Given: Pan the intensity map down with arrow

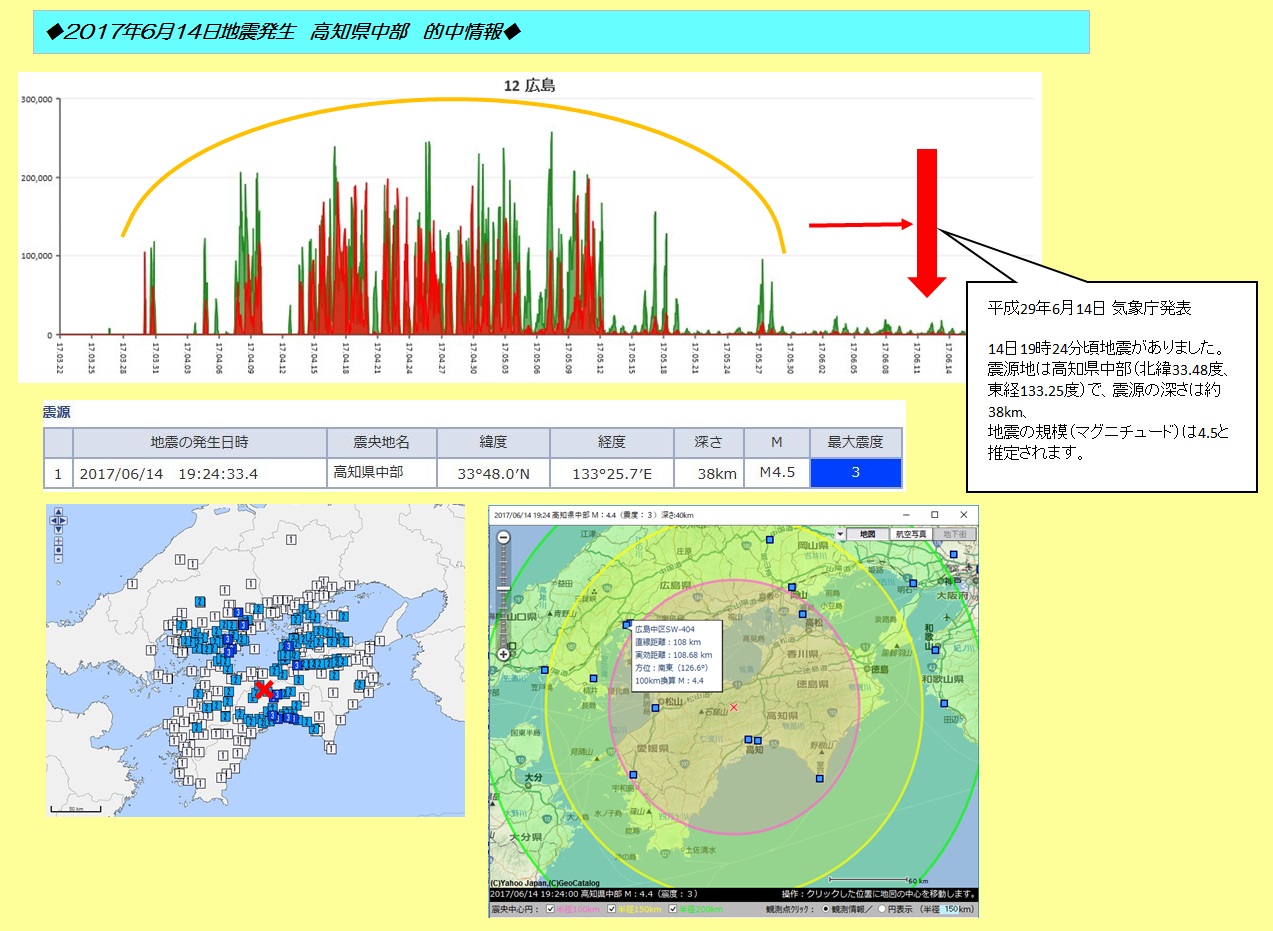Looking at the screenshot, I should 58,529.
